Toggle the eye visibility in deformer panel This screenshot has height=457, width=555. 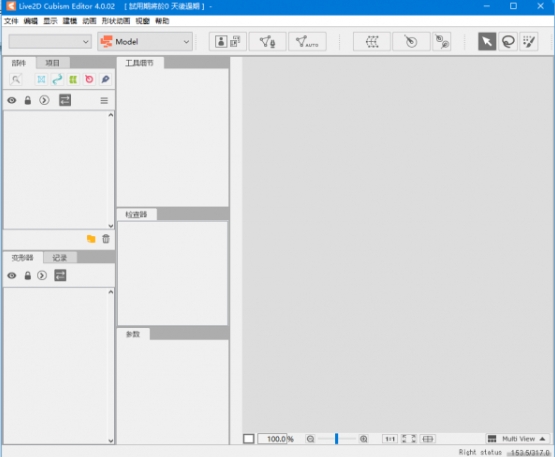click(12, 275)
